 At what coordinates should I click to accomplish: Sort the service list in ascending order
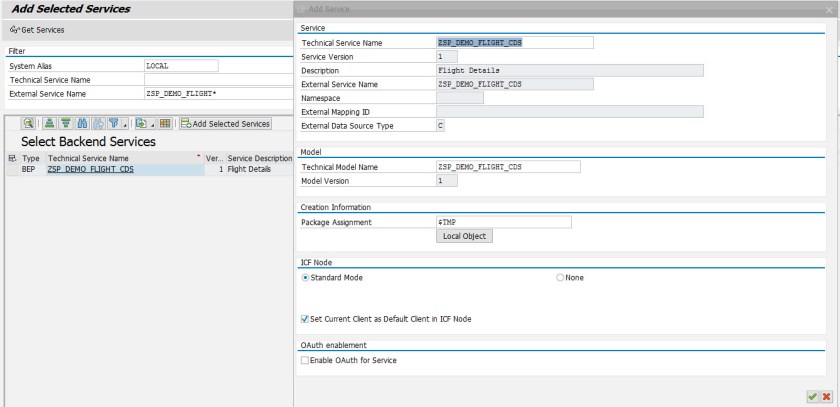click(50, 124)
